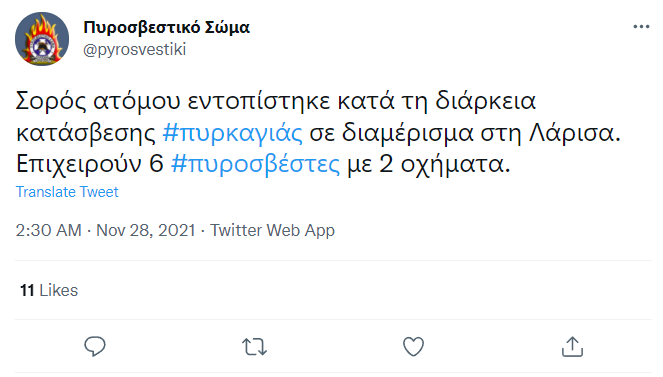Click the Nov 28, 2021 date

pyautogui.click(x=145, y=230)
